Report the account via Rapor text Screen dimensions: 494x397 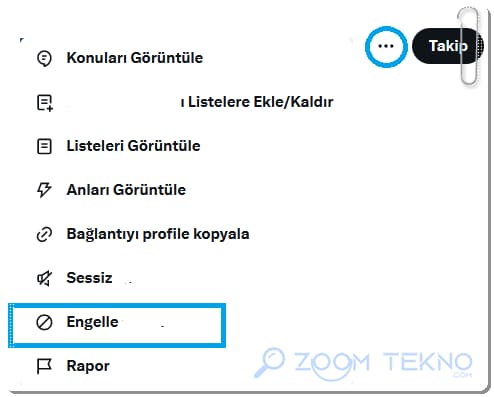click(x=88, y=366)
